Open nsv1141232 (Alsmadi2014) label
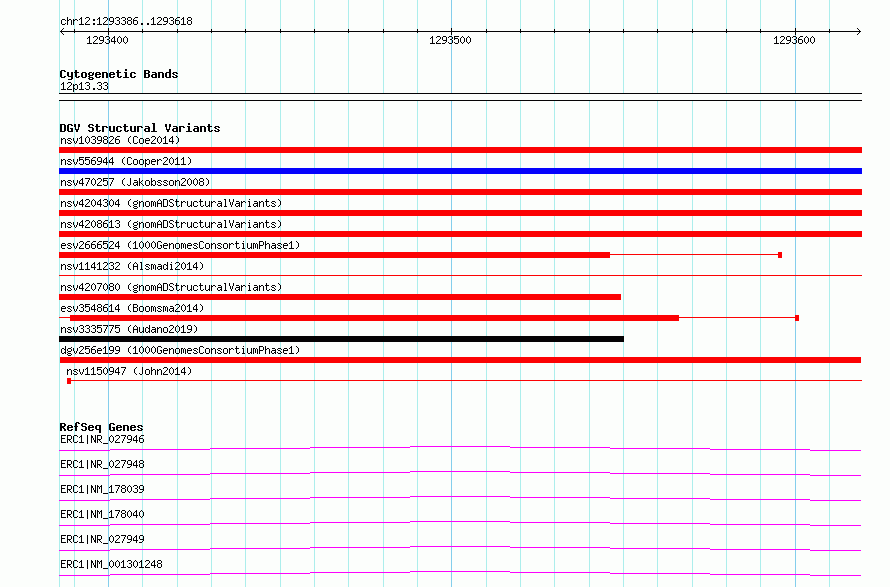This screenshot has height=587, width=890. [x=132, y=266]
